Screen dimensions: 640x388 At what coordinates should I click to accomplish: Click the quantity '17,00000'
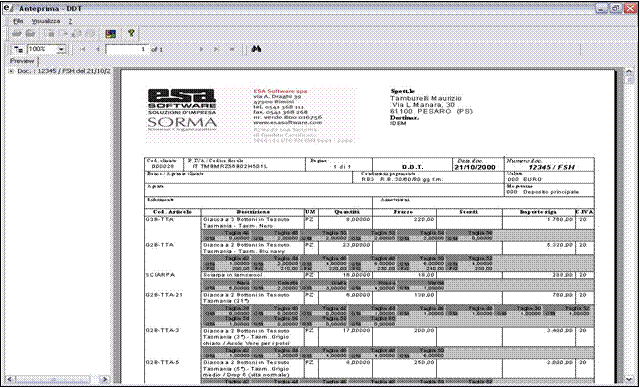(x=356, y=330)
